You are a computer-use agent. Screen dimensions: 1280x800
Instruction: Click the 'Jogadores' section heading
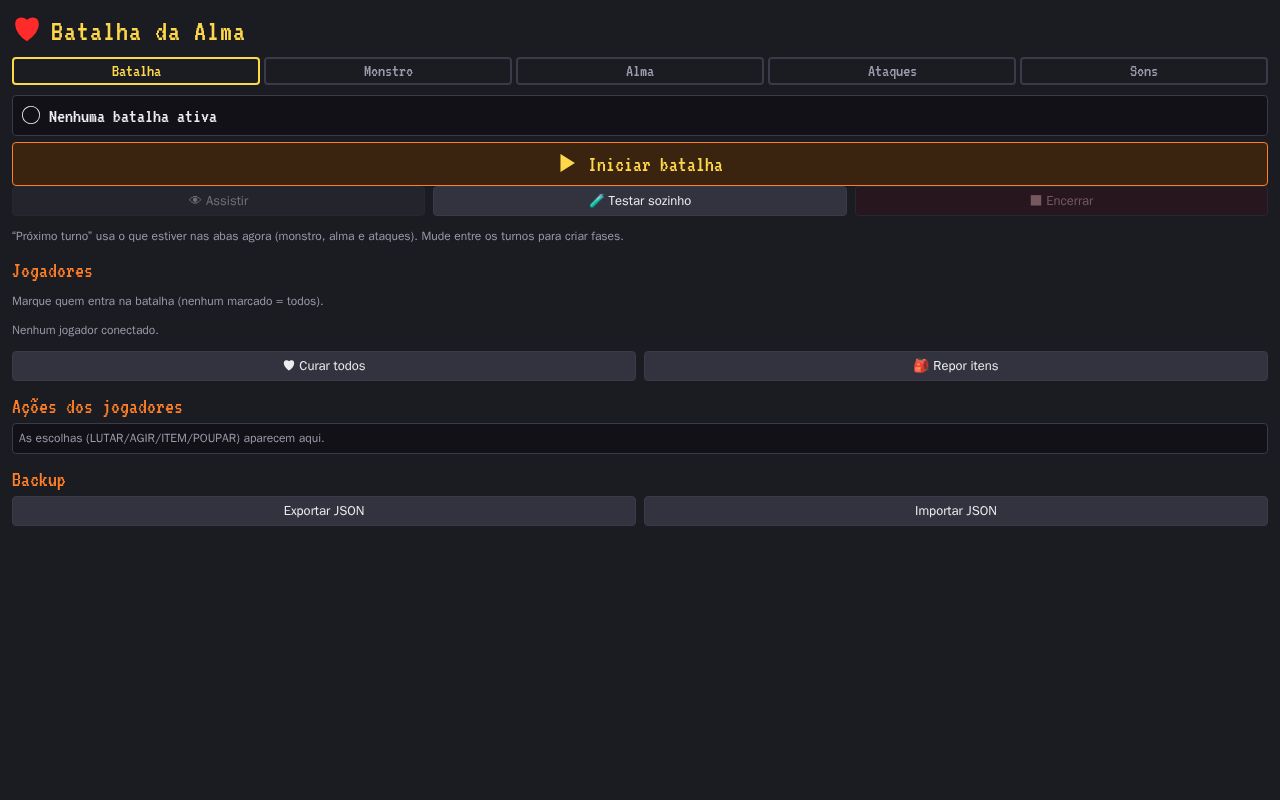[x=52, y=271]
